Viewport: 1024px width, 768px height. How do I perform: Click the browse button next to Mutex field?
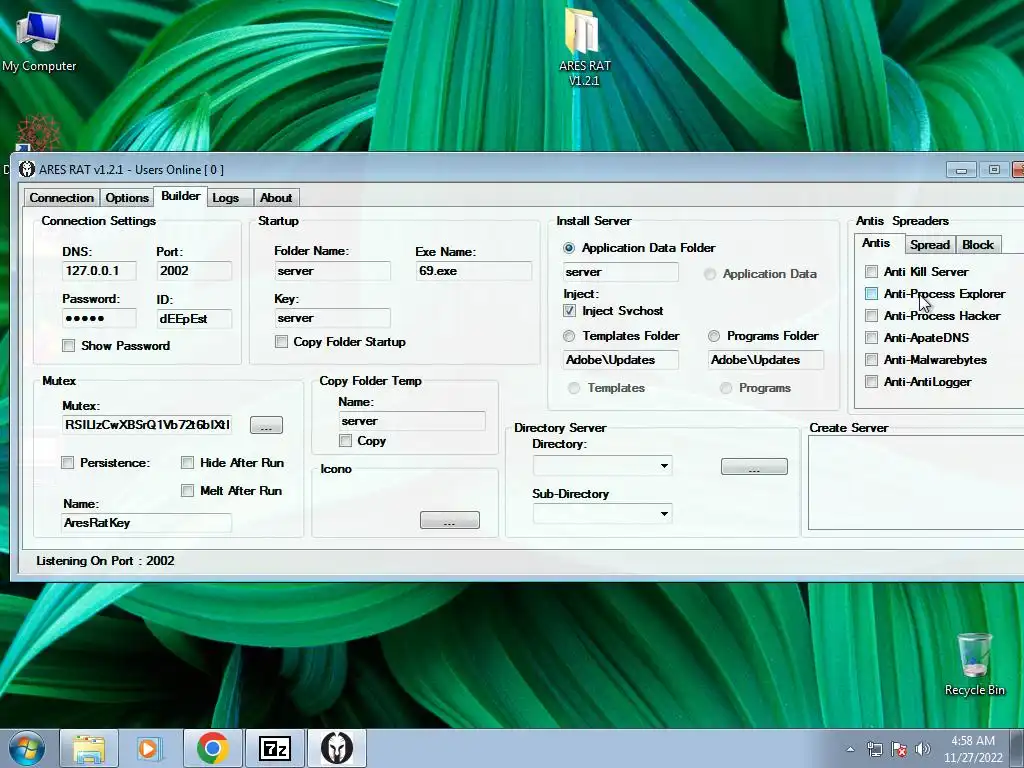point(266,425)
